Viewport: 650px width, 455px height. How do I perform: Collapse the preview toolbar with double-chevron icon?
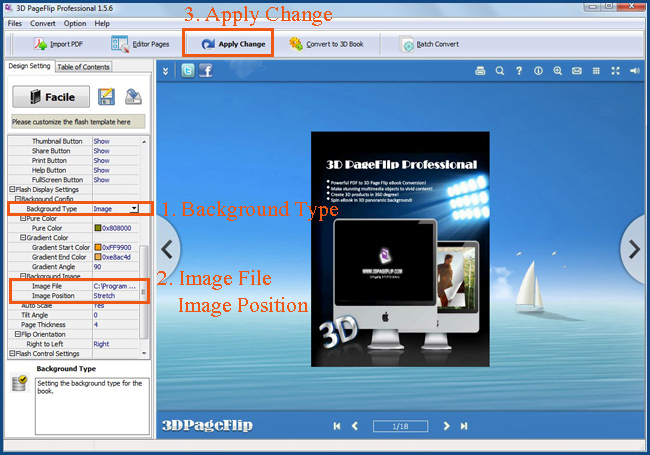(x=165, y=71)
